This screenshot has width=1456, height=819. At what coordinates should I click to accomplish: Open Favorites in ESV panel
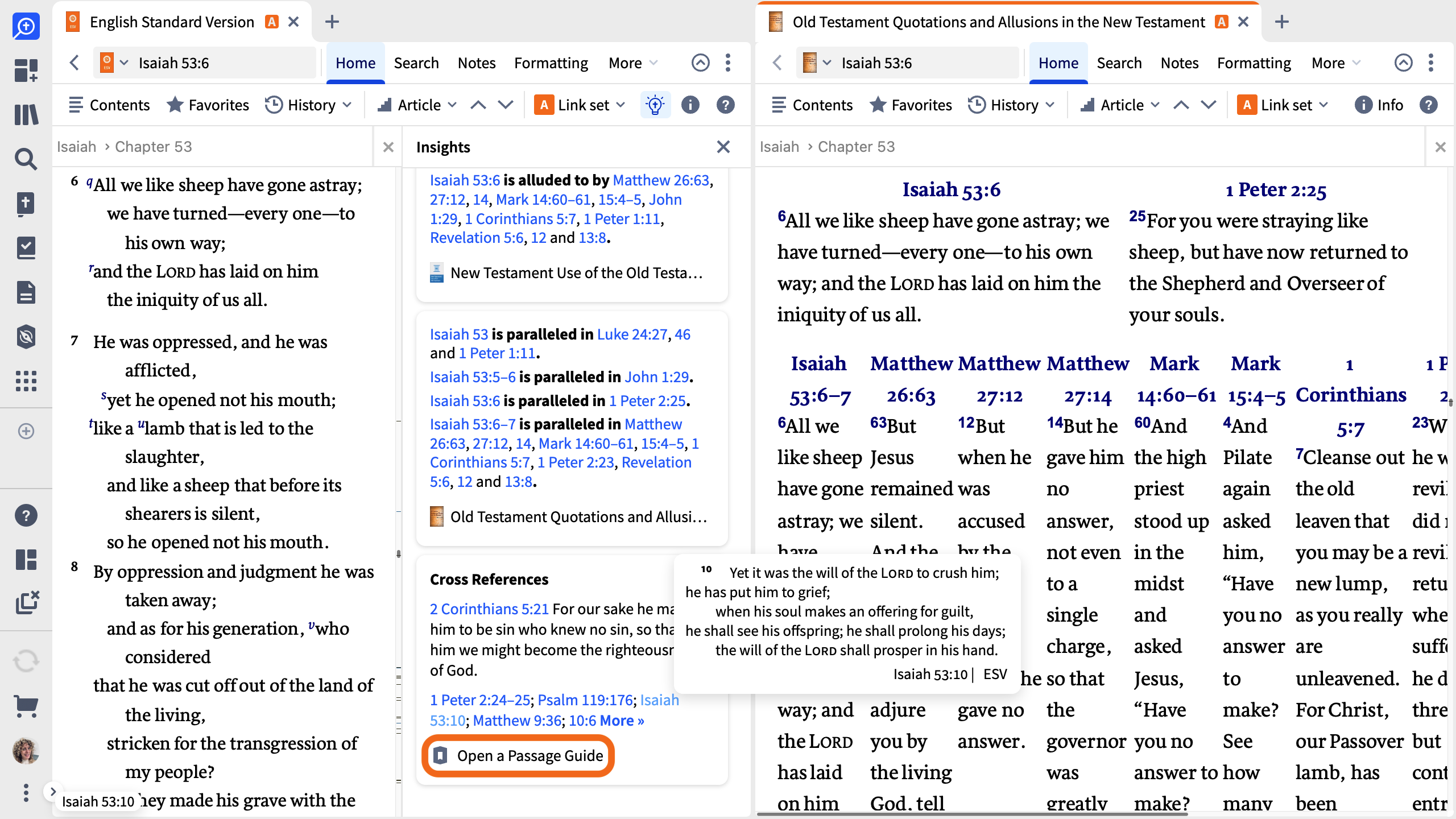tap(208, 105)
